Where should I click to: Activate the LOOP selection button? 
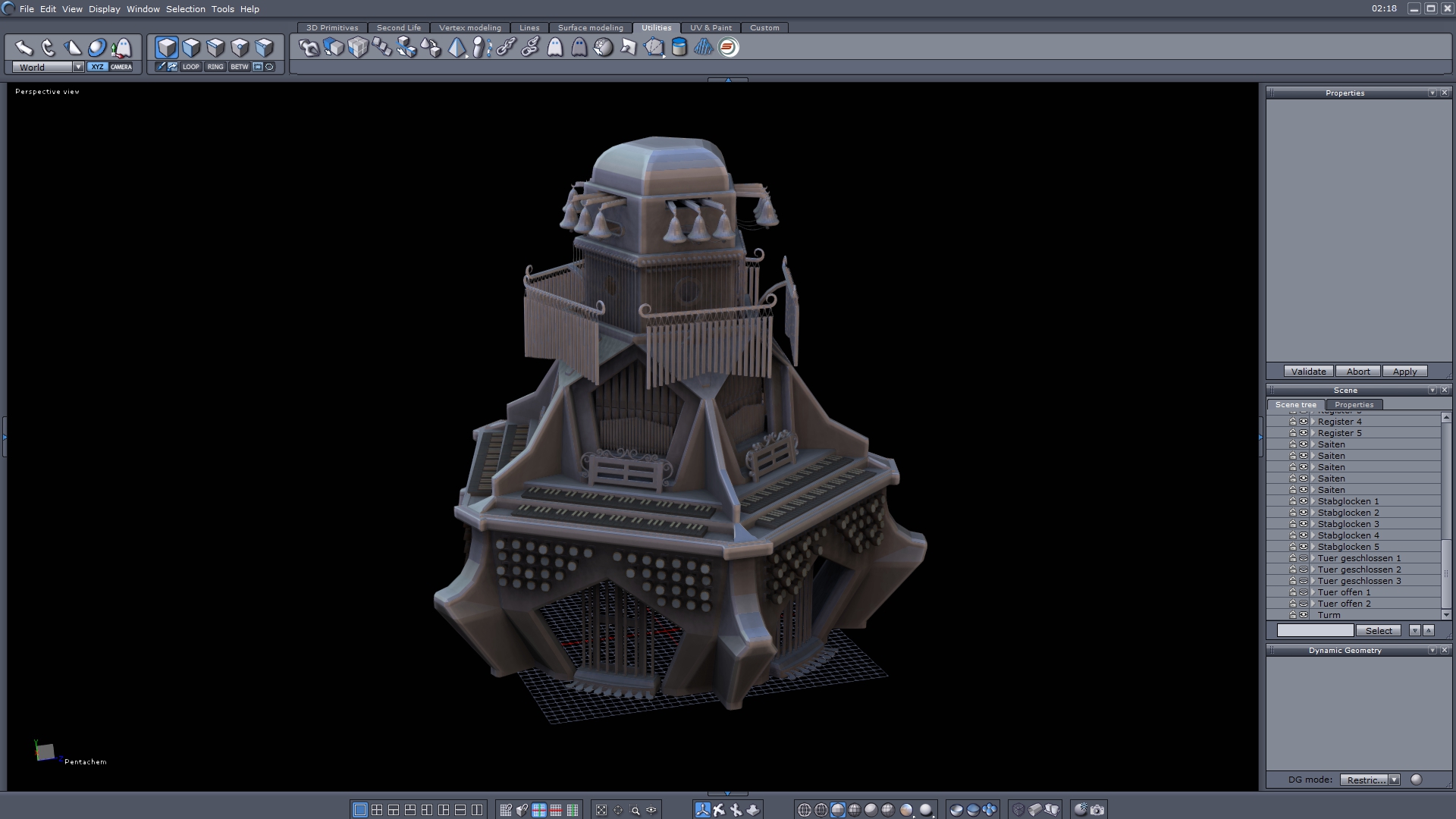click(x=191, y=67)
